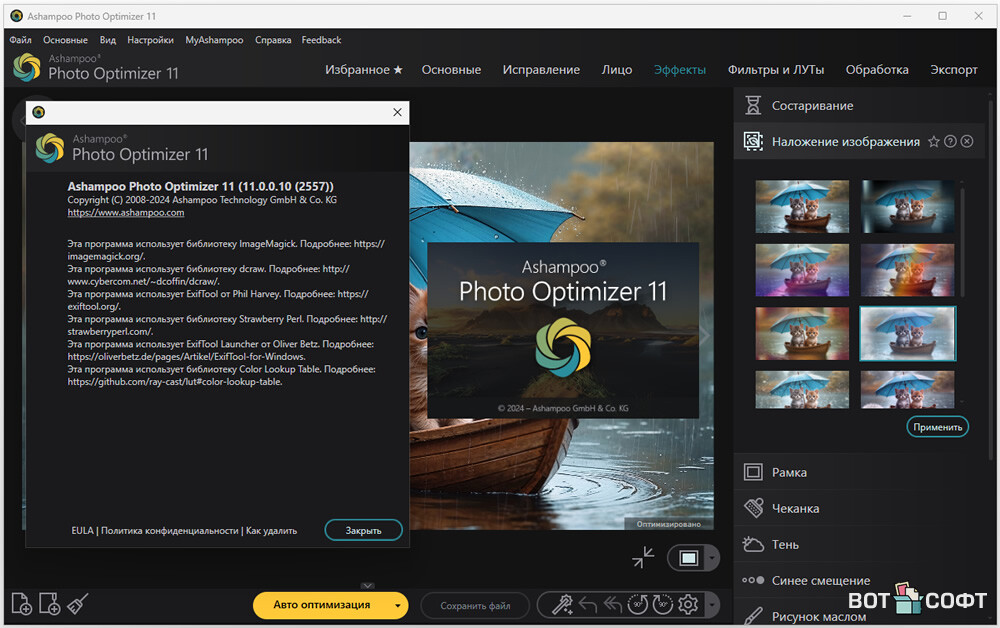Open the view mode dropdown arrow

(712, 559)
